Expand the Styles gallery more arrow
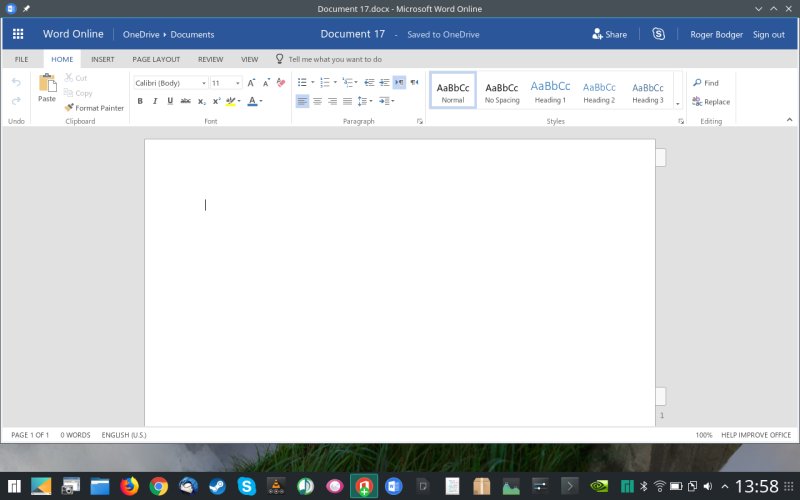 click(x=677, y=103)
